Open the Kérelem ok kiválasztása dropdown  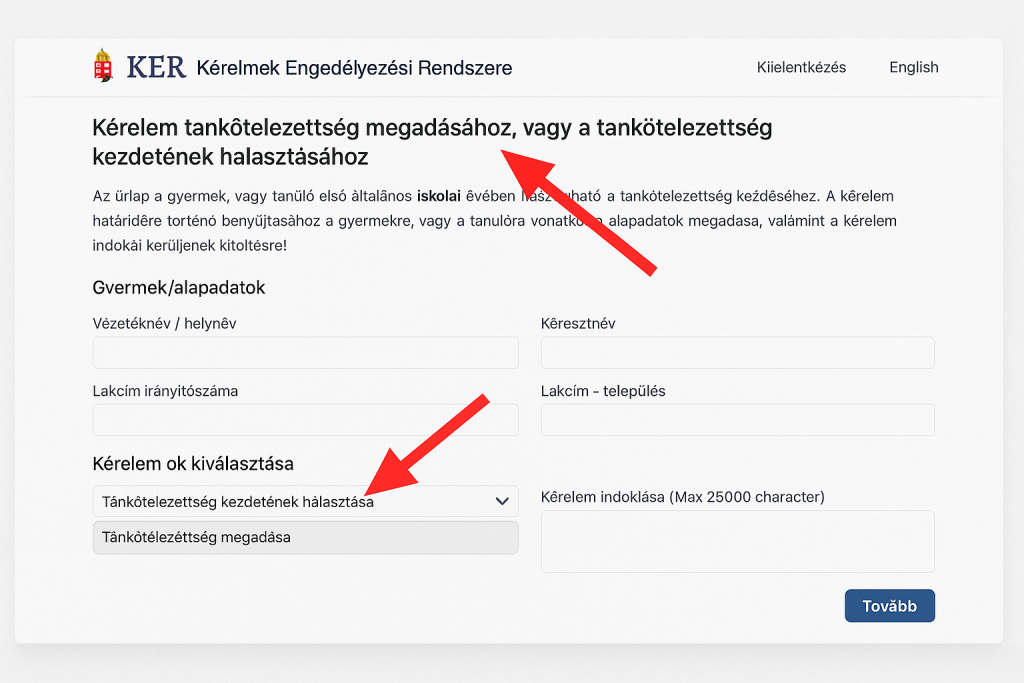click(306, 501)
